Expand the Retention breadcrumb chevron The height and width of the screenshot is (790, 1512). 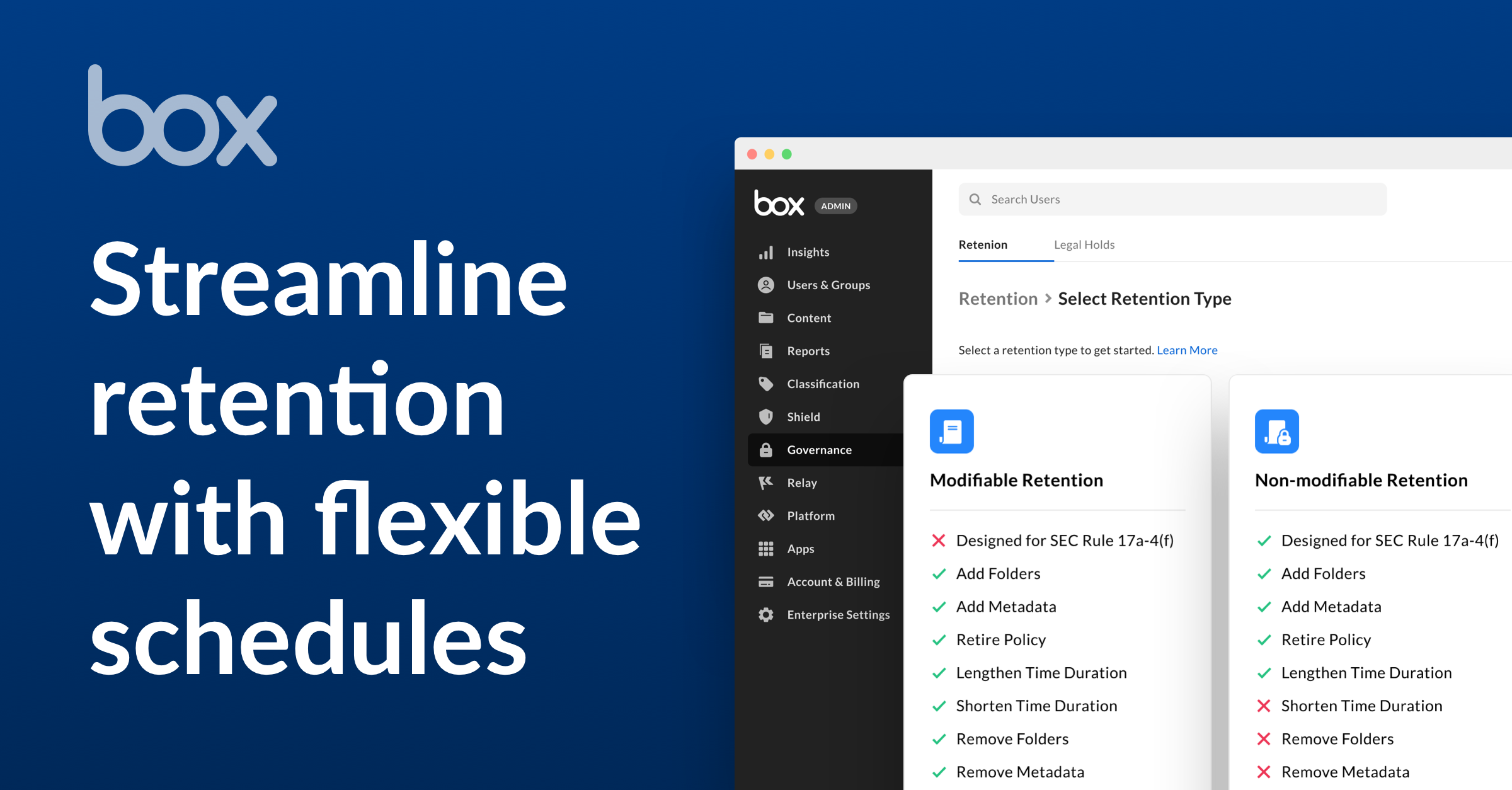pyautogui.click(x=1048, y=299)
